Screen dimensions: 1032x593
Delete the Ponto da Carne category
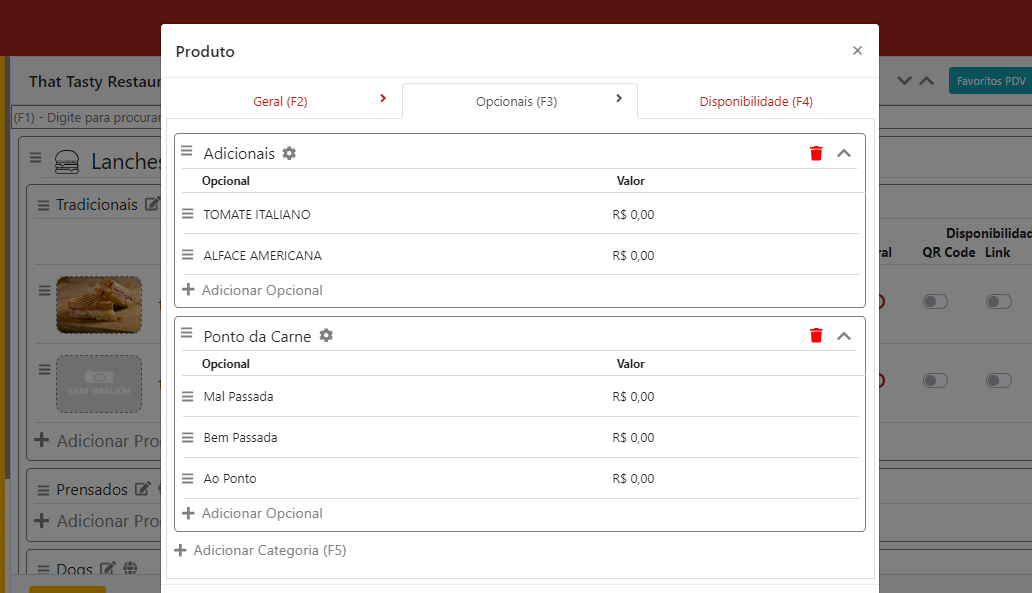pos(816,336)
